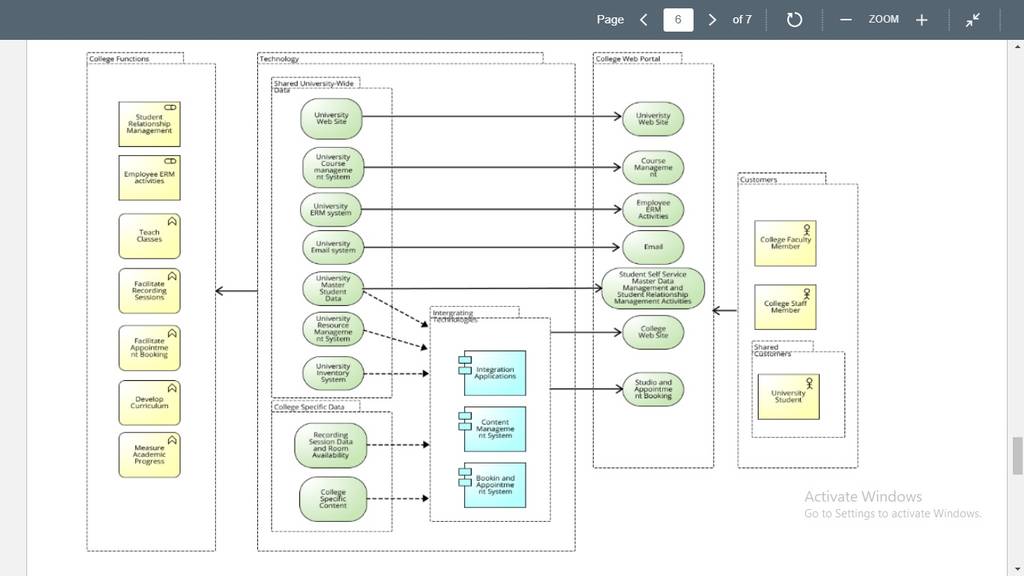1024x576 pixels.
Task: Select the Bookin and Appointment System component
Action: click(x=493, y=485)
